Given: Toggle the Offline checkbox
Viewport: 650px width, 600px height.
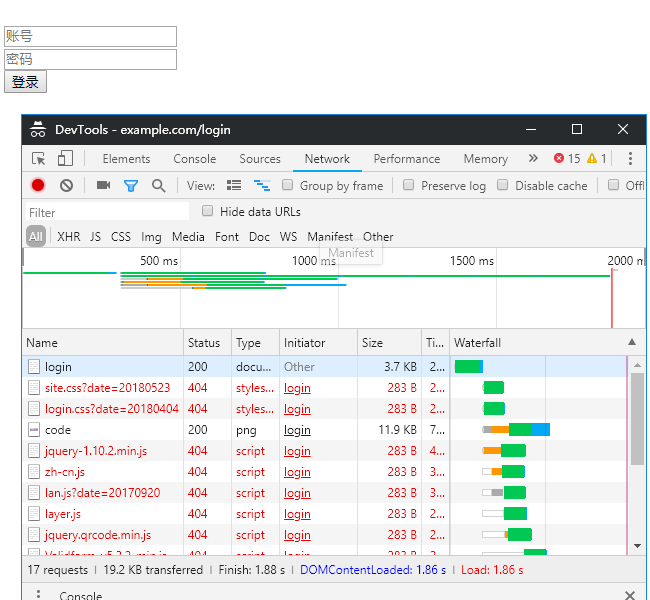Looking at the screenshot, I should pos(613,185).
